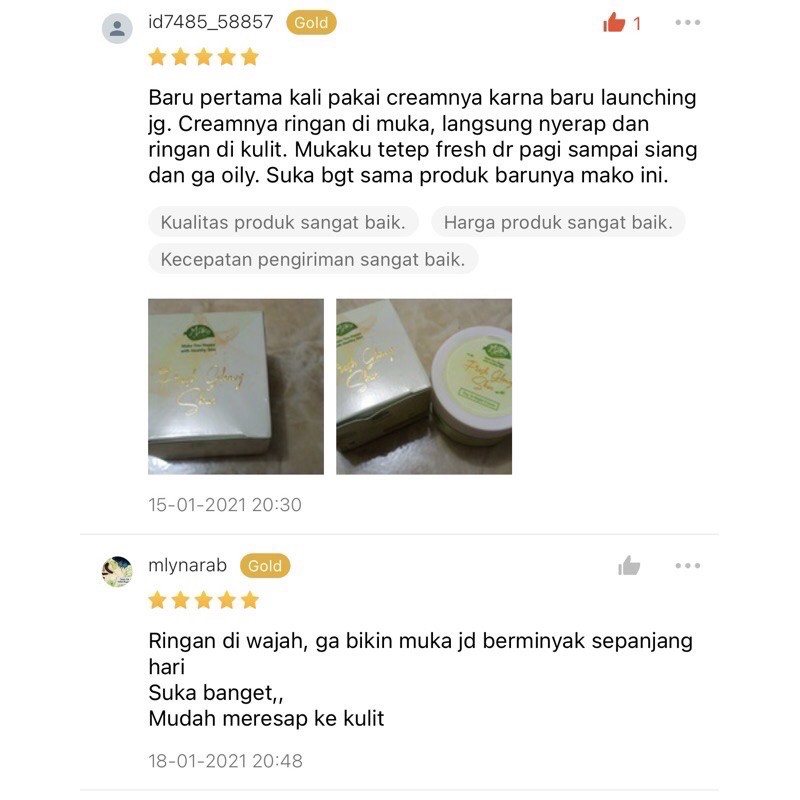The image size is (800, 800).
Task: Open mlynarab's profile picture
Action: (x=117, y=571)
